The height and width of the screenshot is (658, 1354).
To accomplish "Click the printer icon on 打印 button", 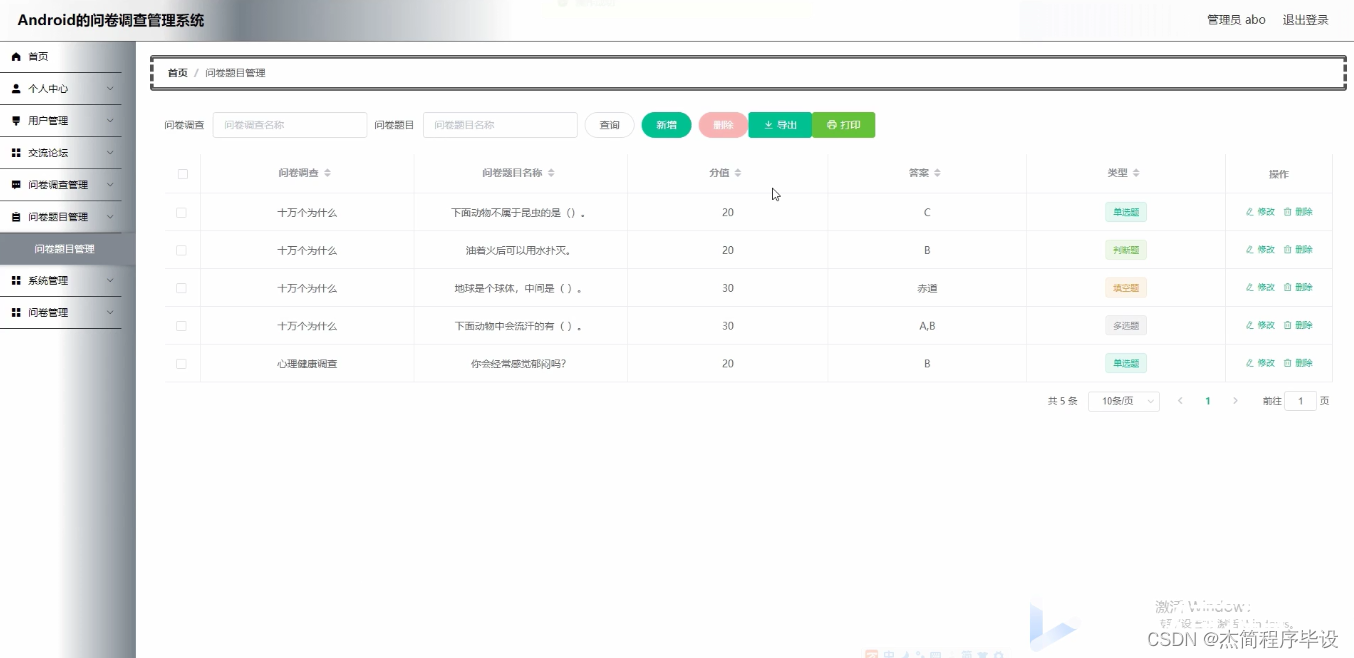I will point(831,125).
